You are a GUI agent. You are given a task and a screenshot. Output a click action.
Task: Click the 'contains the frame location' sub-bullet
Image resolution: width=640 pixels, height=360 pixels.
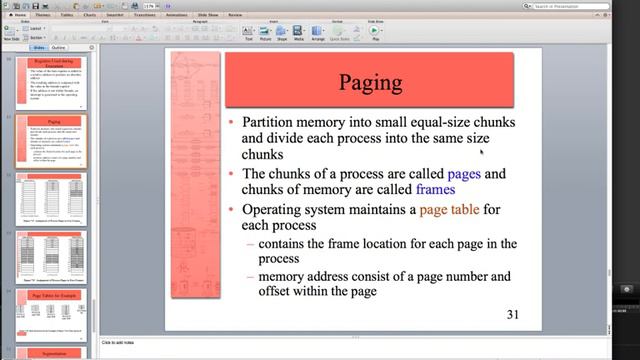[x=387, y=251]
